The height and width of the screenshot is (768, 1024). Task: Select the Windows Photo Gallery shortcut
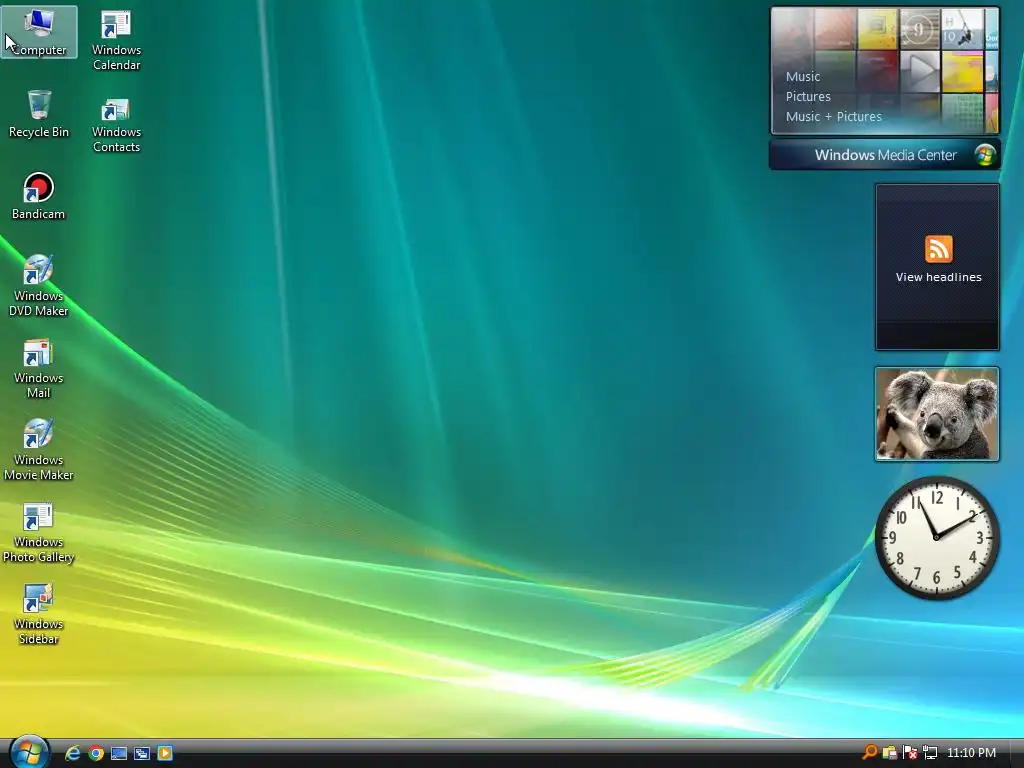point(39,532)
